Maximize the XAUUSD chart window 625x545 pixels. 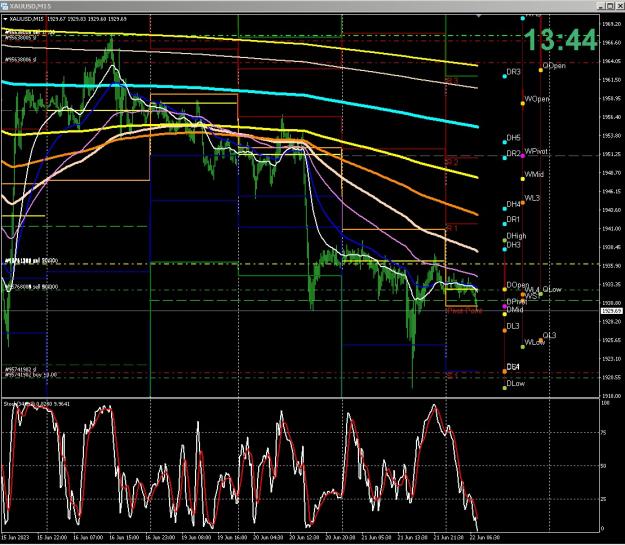[x=610, y=6]
